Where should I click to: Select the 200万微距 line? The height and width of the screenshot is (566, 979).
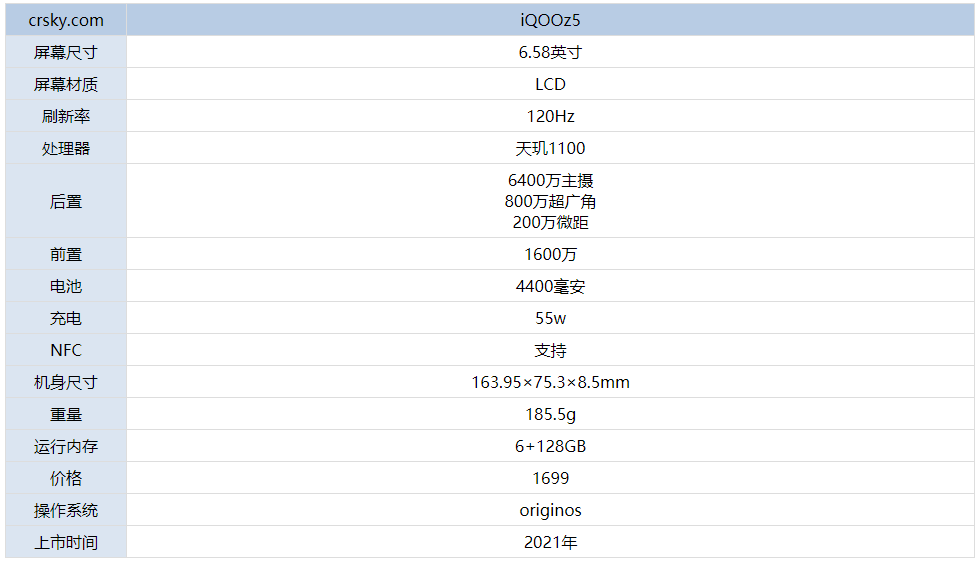(550, 222)
